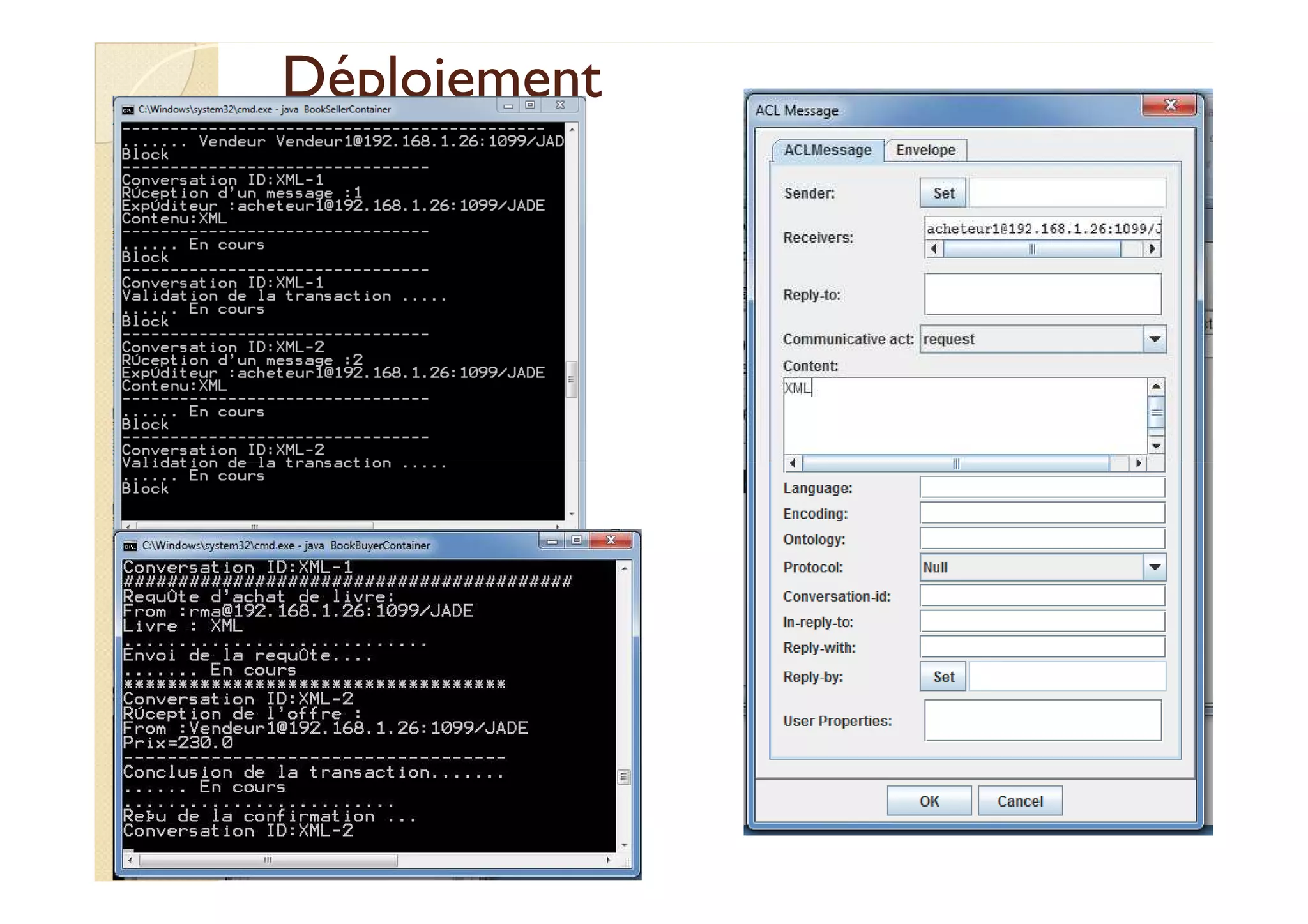Select the ACLMessage tab

tap(827, 150)
